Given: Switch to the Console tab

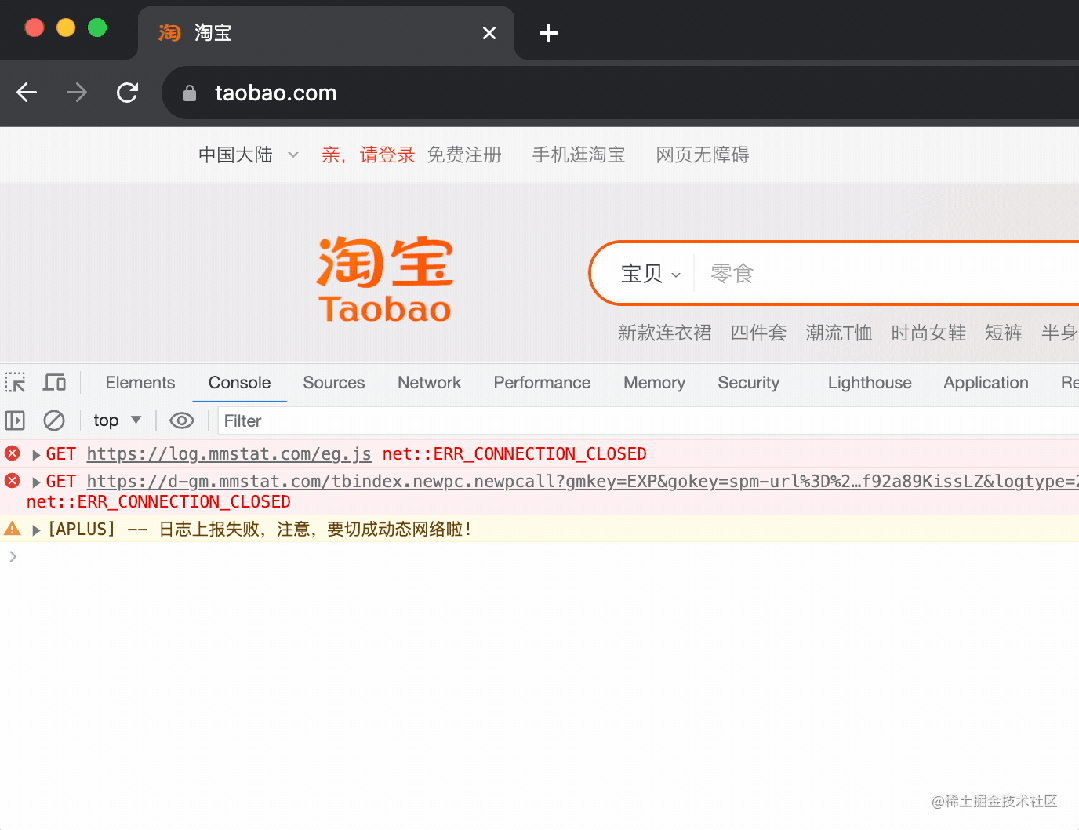Looking at the screenshot, I should 239,383.
